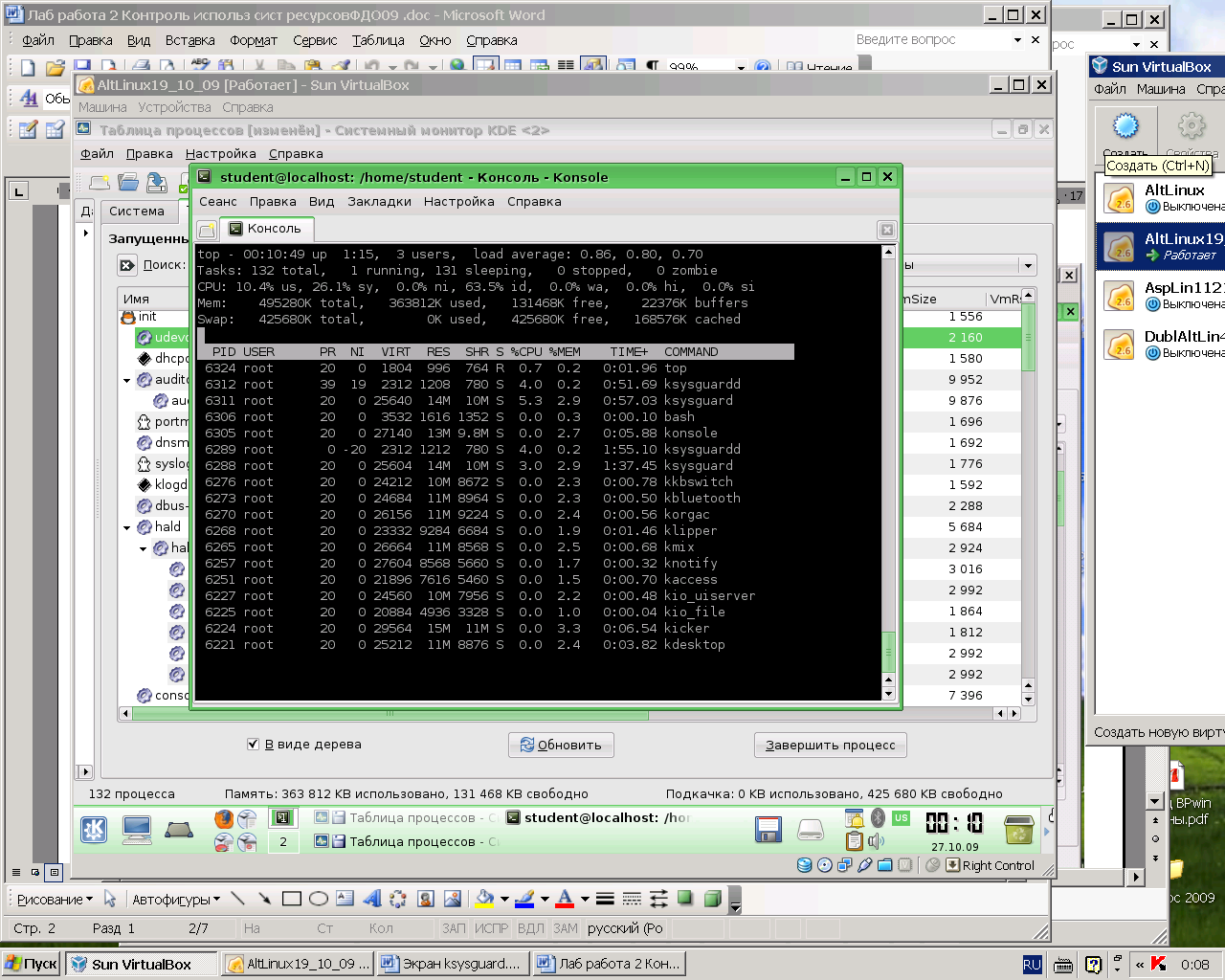Click Завершить процесс button
Screen dimensions: 1225x980
point(830,745)
